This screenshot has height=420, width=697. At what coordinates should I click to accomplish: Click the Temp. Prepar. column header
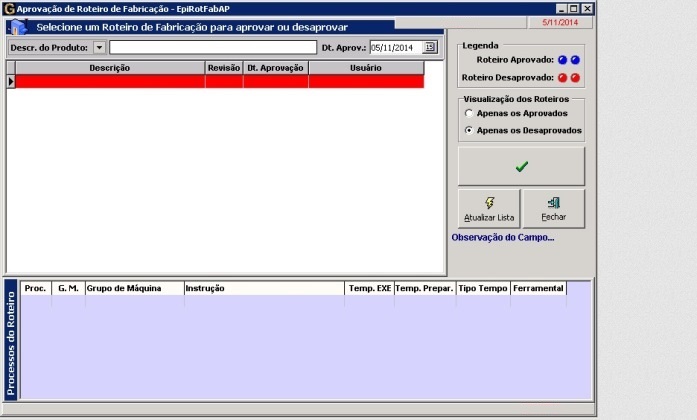425,288
